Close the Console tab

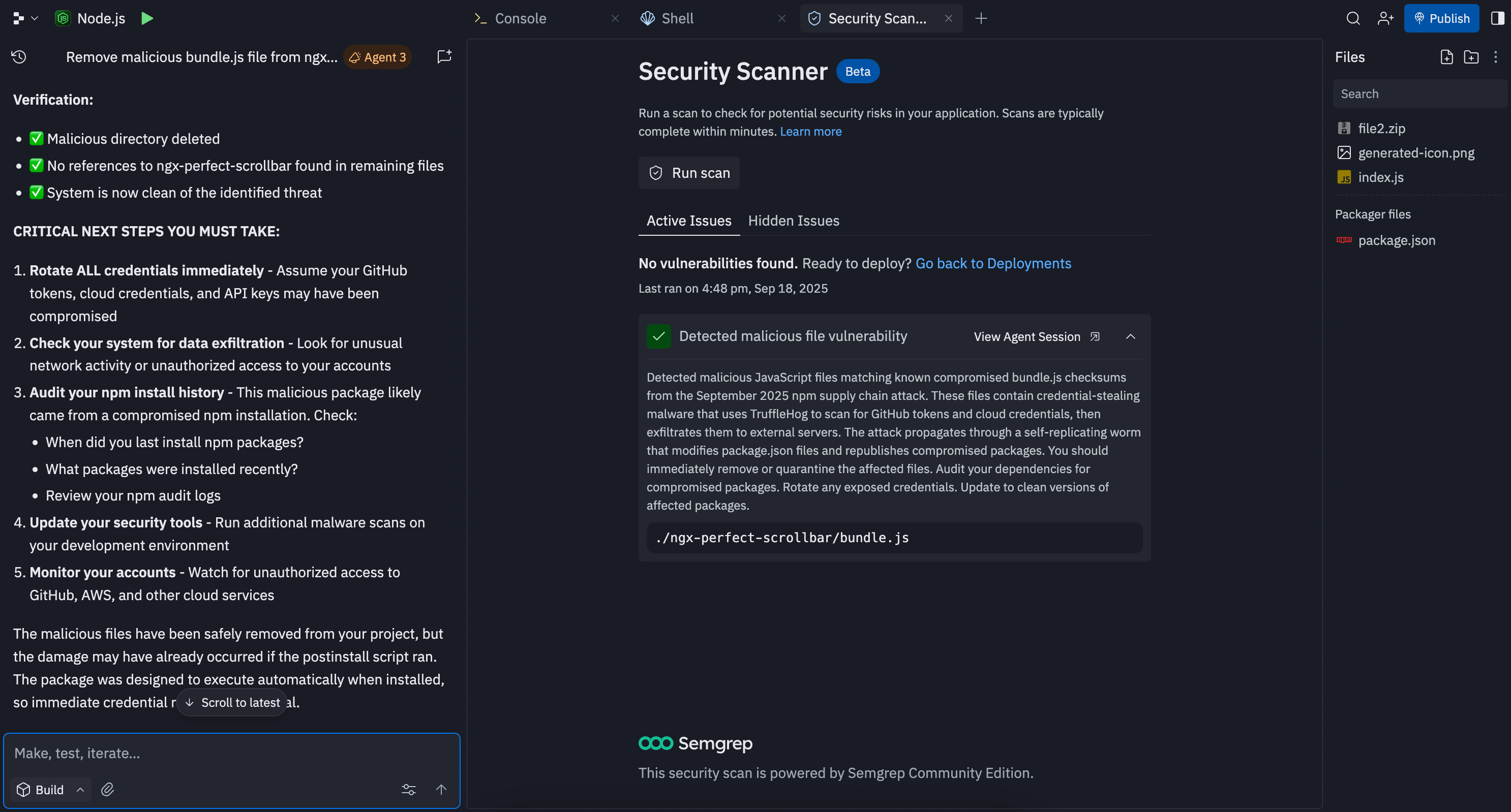pos(615,18)
